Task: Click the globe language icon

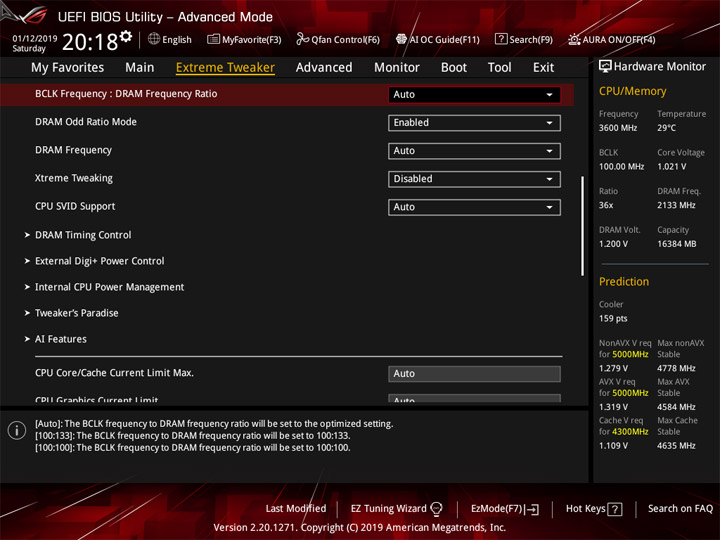Action: pos(154,39)
